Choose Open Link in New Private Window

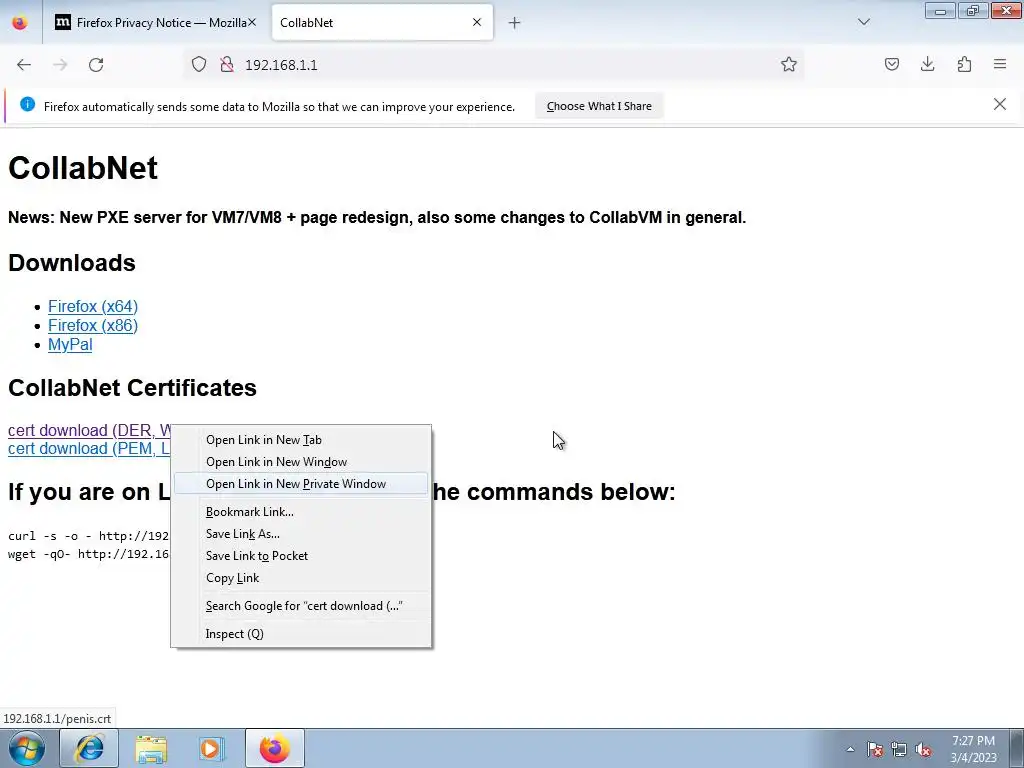click(x=301, y=484)
